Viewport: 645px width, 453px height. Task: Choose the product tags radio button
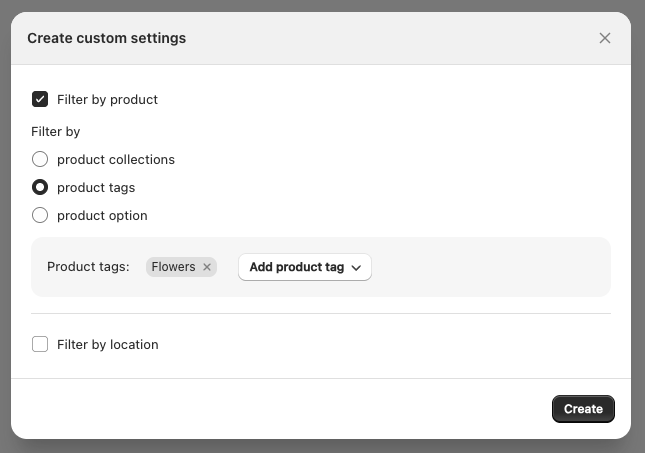coord(40,187)
